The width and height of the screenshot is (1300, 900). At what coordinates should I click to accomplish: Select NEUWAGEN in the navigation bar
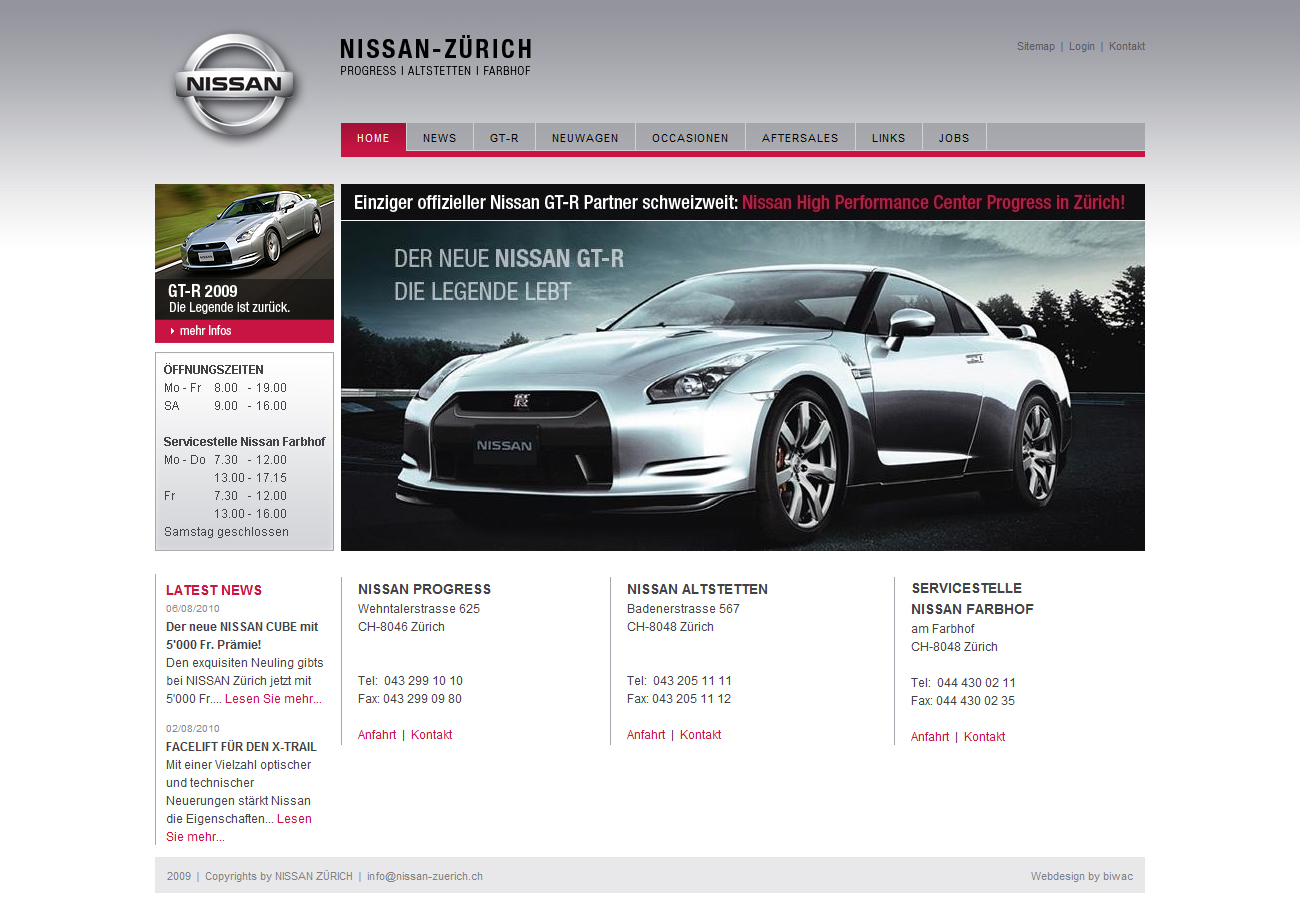[585, 138]
